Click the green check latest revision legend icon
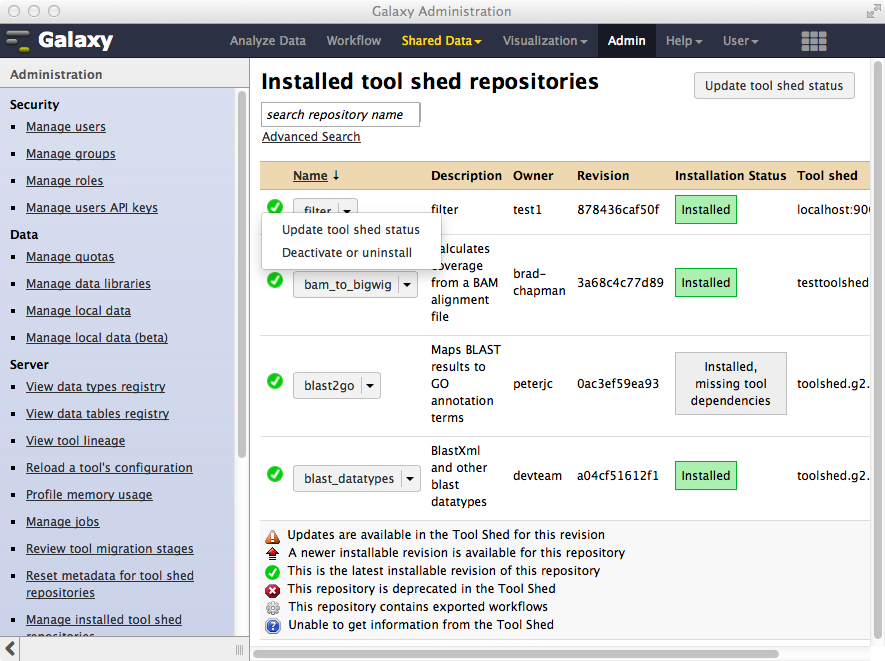The height and width of the screenshot is (661, 885). tap(273, 572)
